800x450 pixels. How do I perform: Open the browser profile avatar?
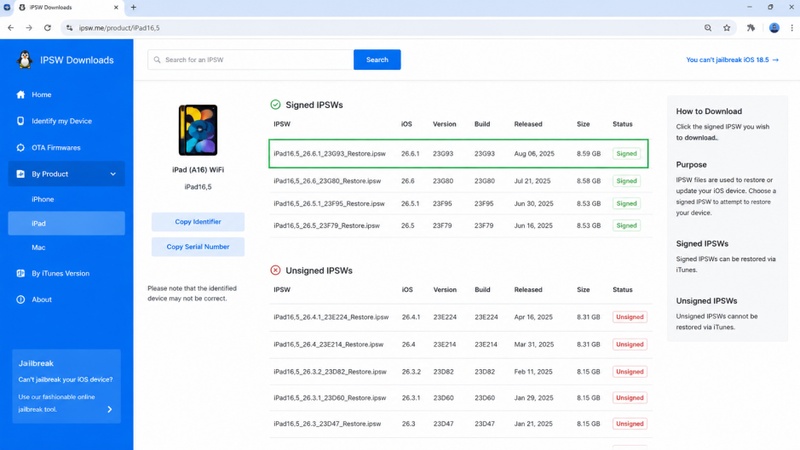tap(774, 28)
